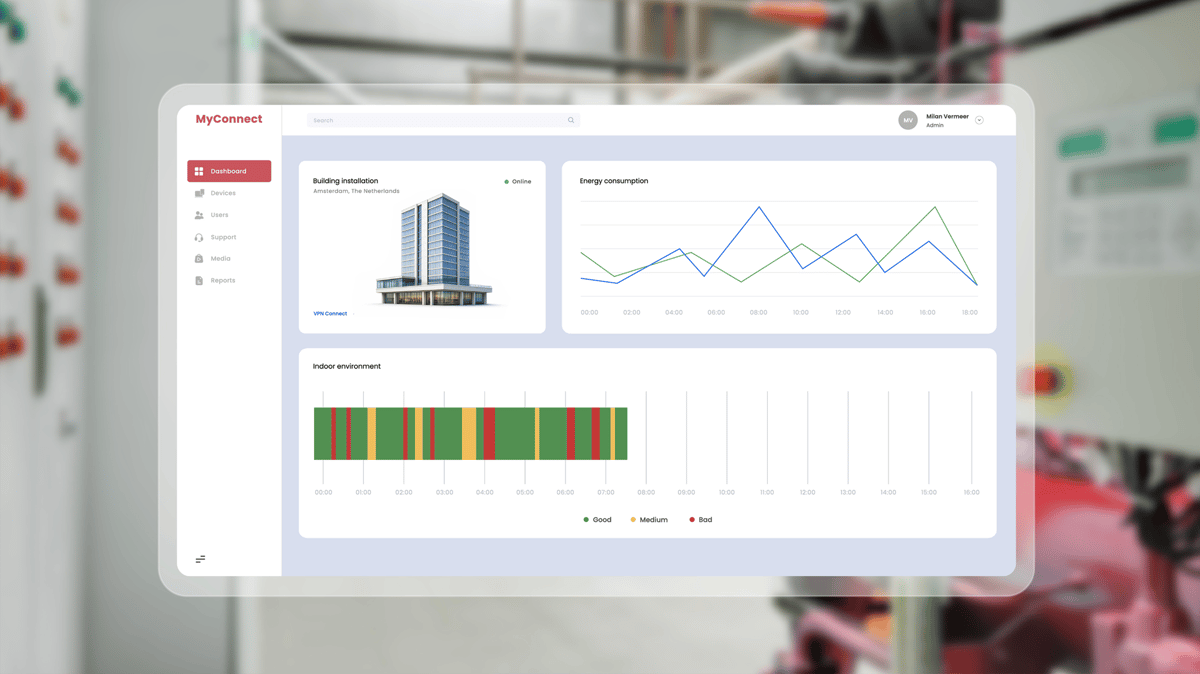Click the Reports document icon
Image resolution: width=1200 pixels, height=674 pixels.
point(199,280)
